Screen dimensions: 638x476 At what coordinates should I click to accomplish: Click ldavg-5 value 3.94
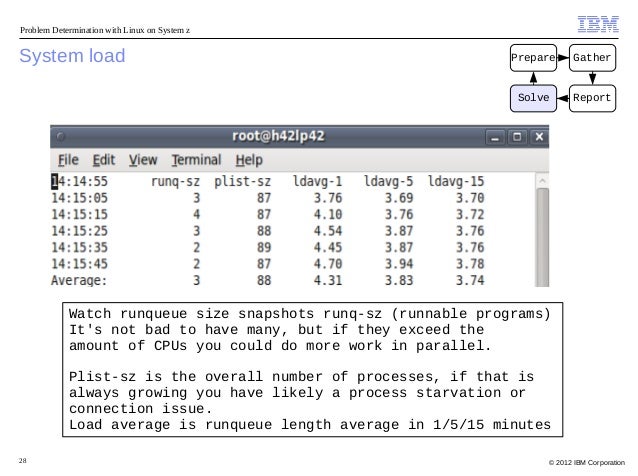coord(399,264)
